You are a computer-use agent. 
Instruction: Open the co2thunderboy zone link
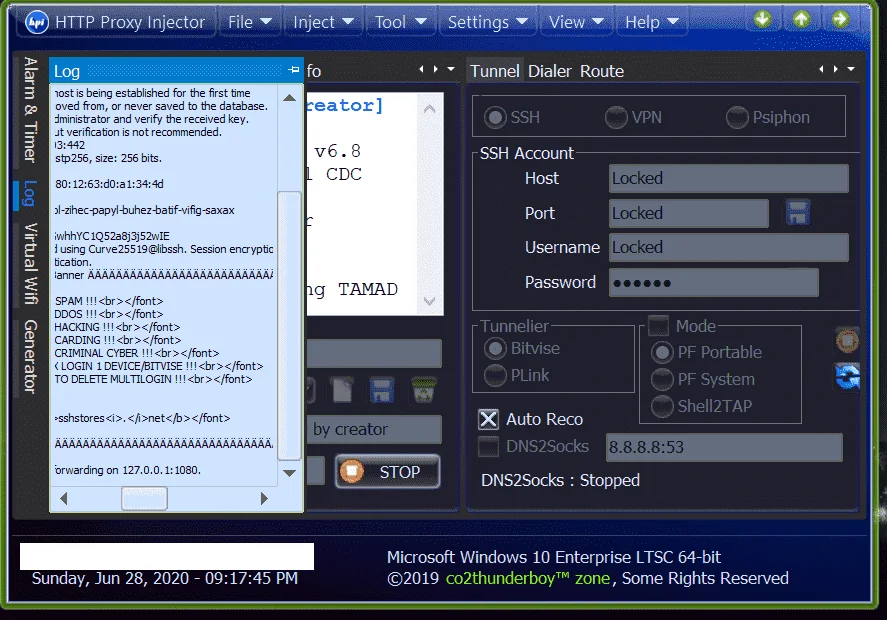click(528, 578)
